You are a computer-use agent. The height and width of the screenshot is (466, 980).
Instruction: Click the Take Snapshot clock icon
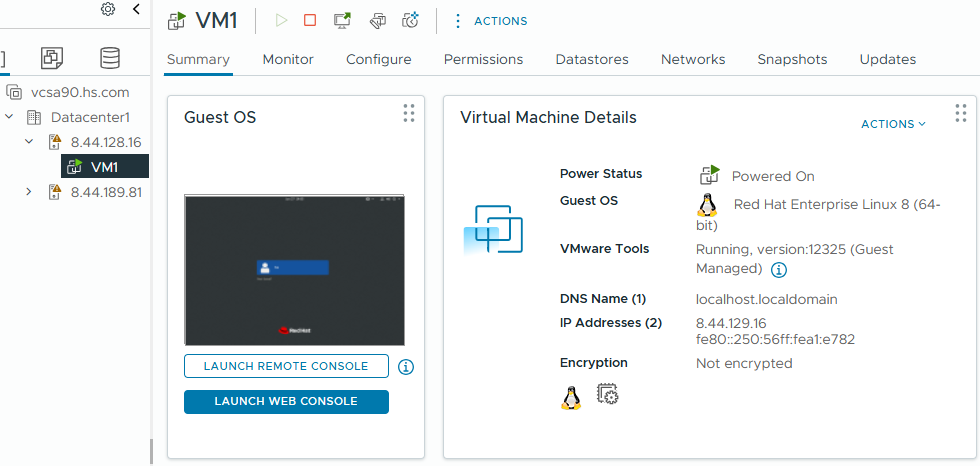(x=411, y=21)
